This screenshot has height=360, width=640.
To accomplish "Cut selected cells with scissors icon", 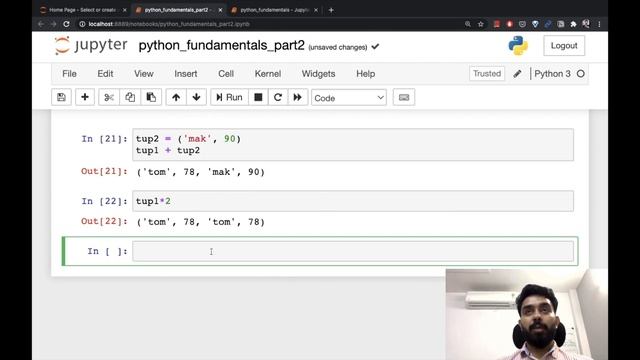I will point(109,97).
